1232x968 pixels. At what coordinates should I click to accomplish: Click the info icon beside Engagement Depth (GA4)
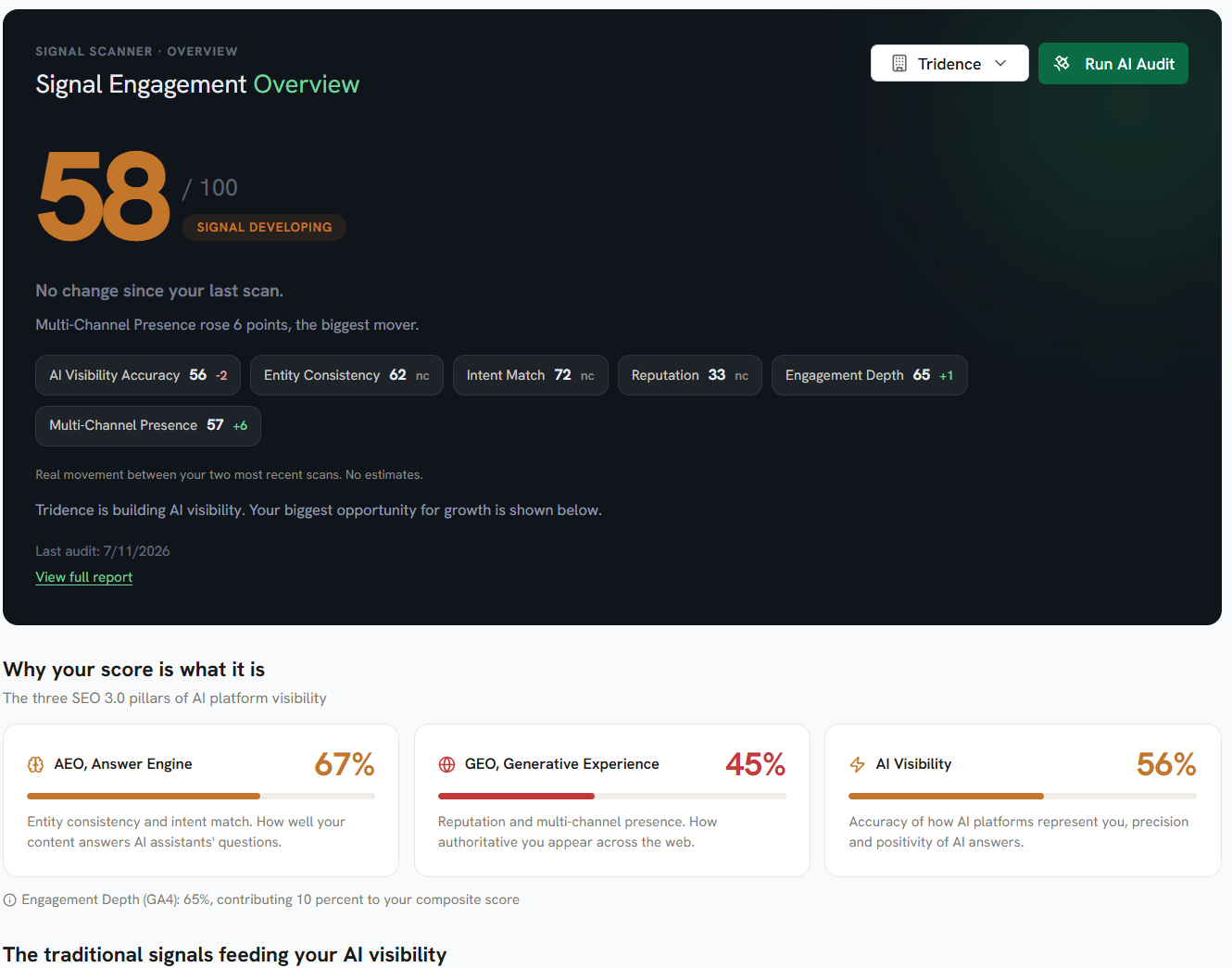pyautogui.click(x=10, y=899)
